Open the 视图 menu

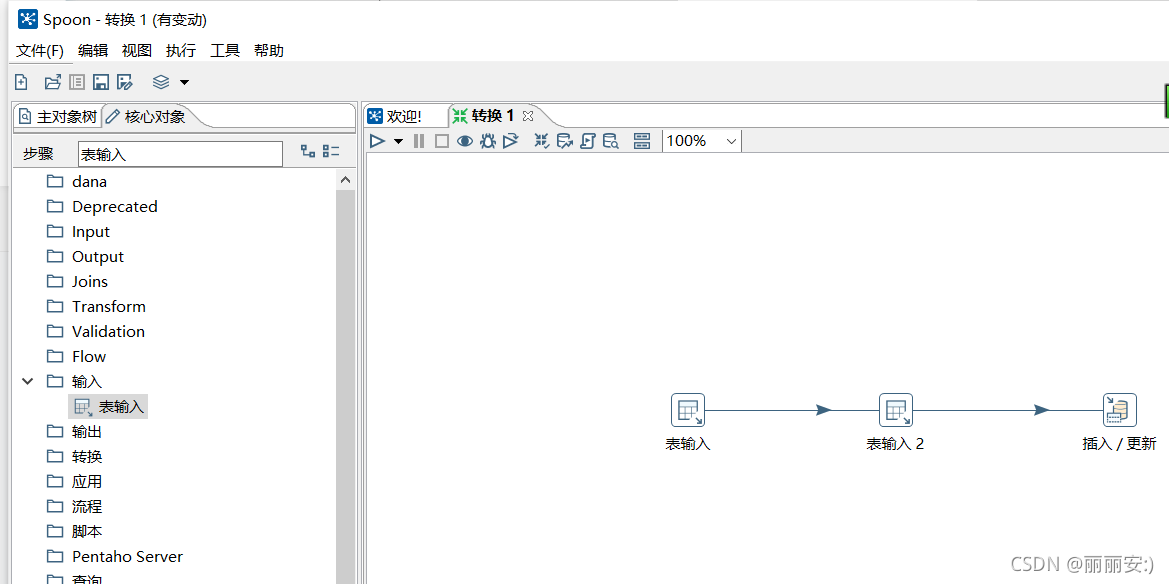click(137, 51)
